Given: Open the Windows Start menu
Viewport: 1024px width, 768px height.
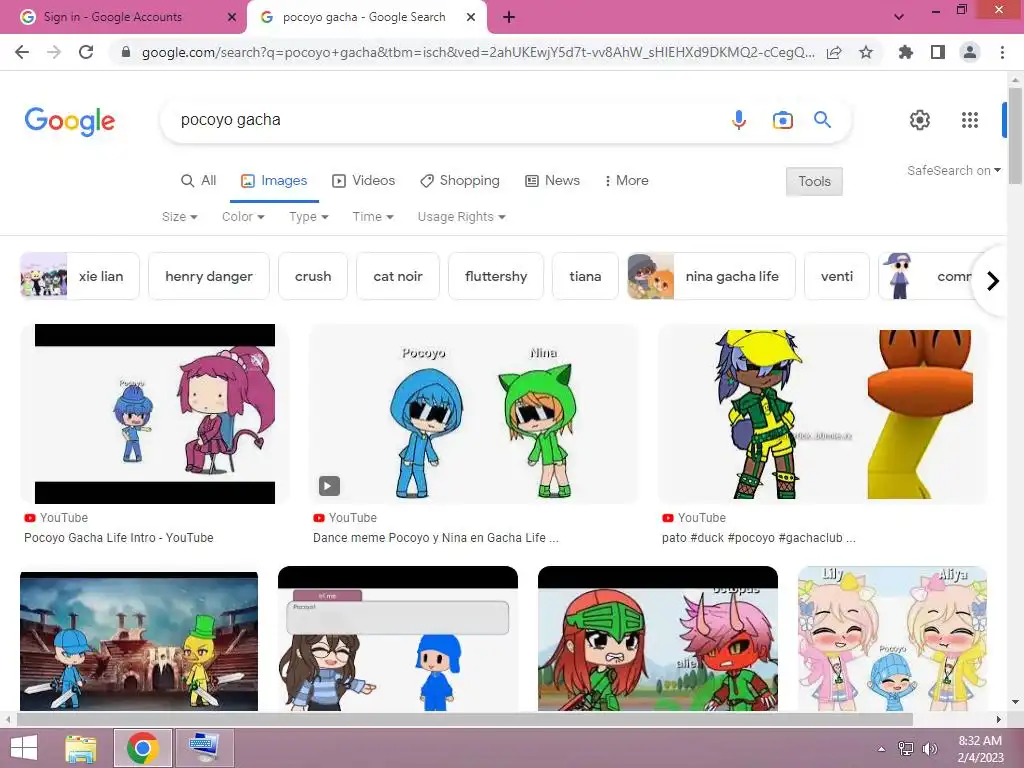Looking at the screenshot, I should tap(24, 748).
